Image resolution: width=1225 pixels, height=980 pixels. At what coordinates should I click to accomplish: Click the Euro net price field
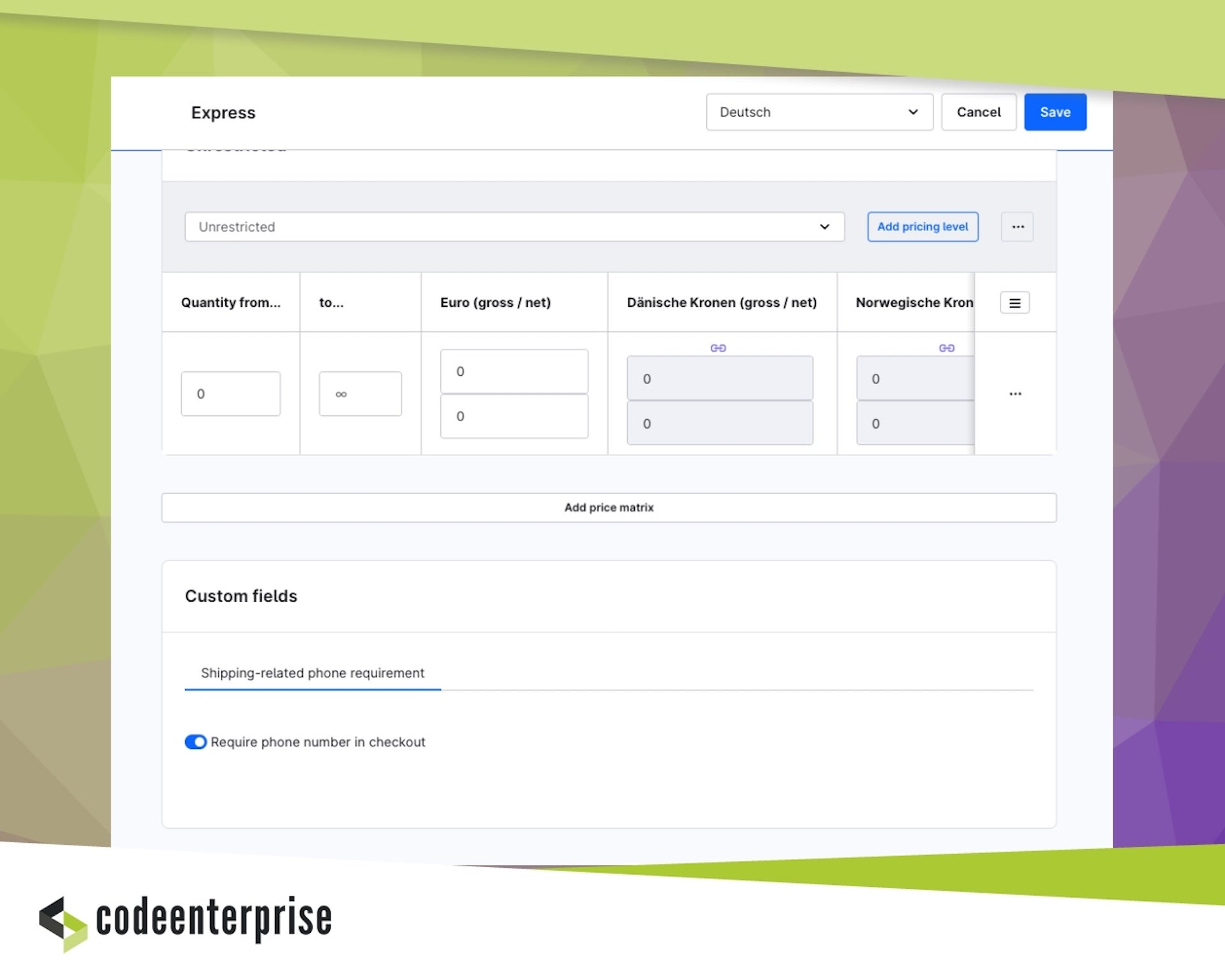514,416
